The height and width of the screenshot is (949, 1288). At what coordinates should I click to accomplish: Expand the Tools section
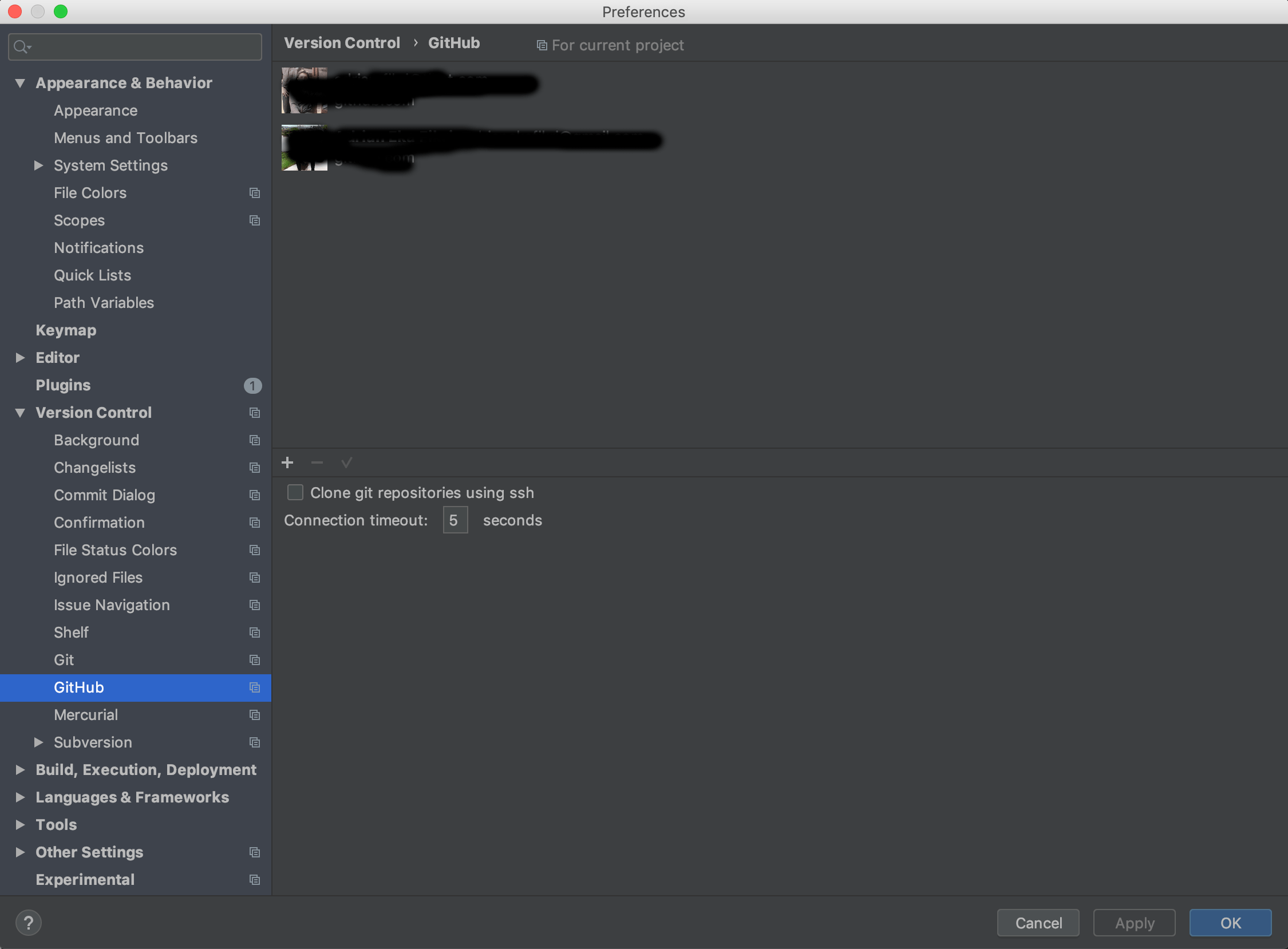click(x=20, y=825)
